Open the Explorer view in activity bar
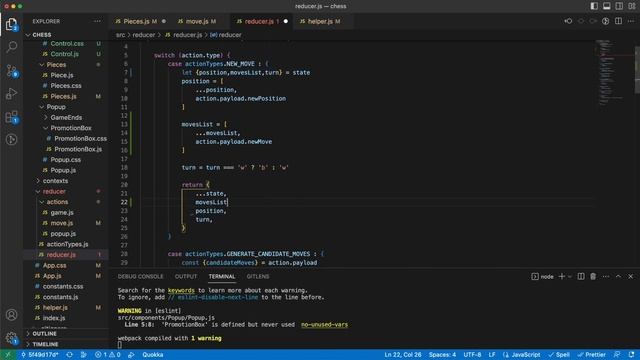 point(11,24)
